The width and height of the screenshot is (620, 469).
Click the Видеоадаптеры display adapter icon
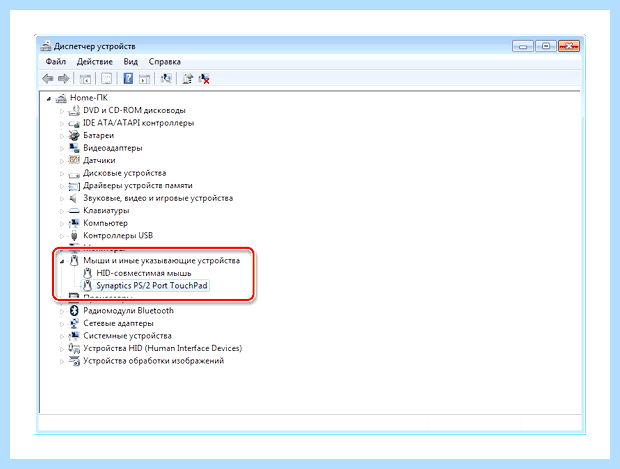point(74,148)
